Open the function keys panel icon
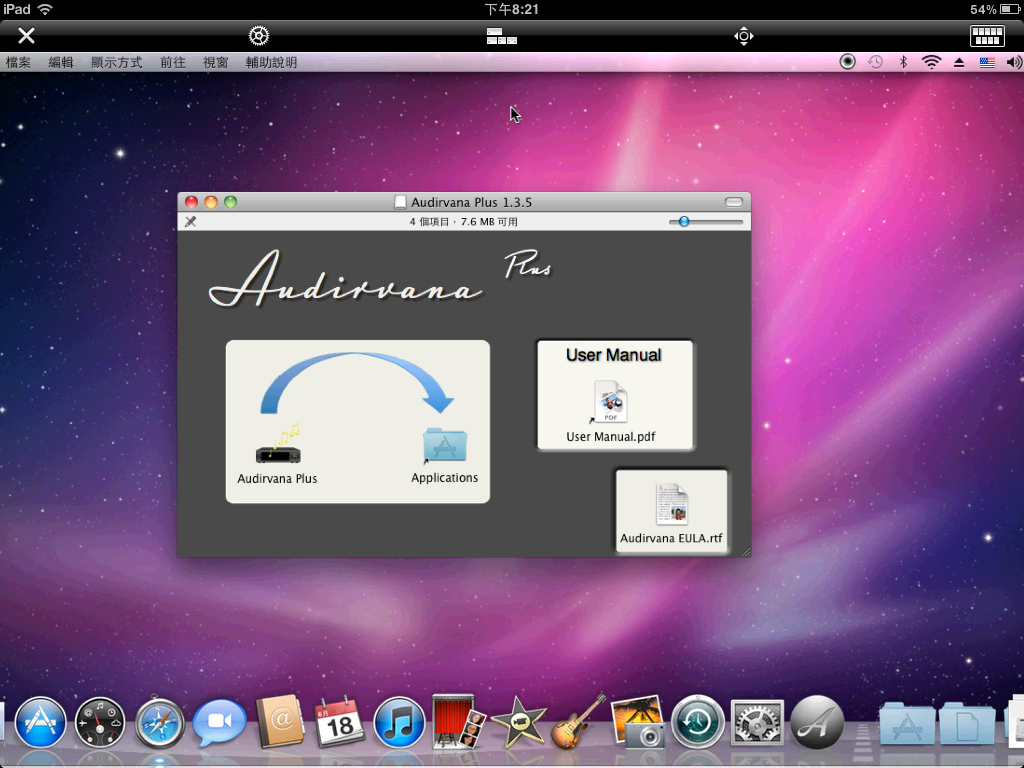The width and height of the screenshot is (1024, 768). click(x=502, y=36)
